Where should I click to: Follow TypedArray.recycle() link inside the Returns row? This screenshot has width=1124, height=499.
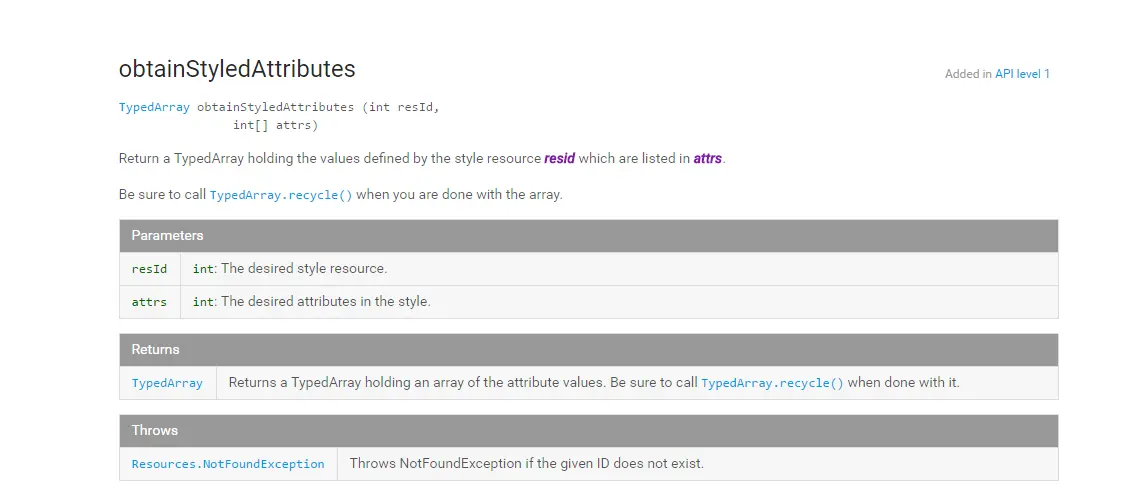tap(772, 383)
